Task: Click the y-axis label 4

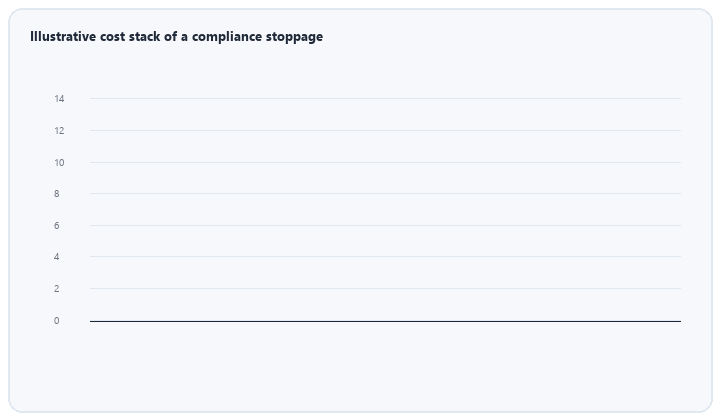Action: click(56, 257)
